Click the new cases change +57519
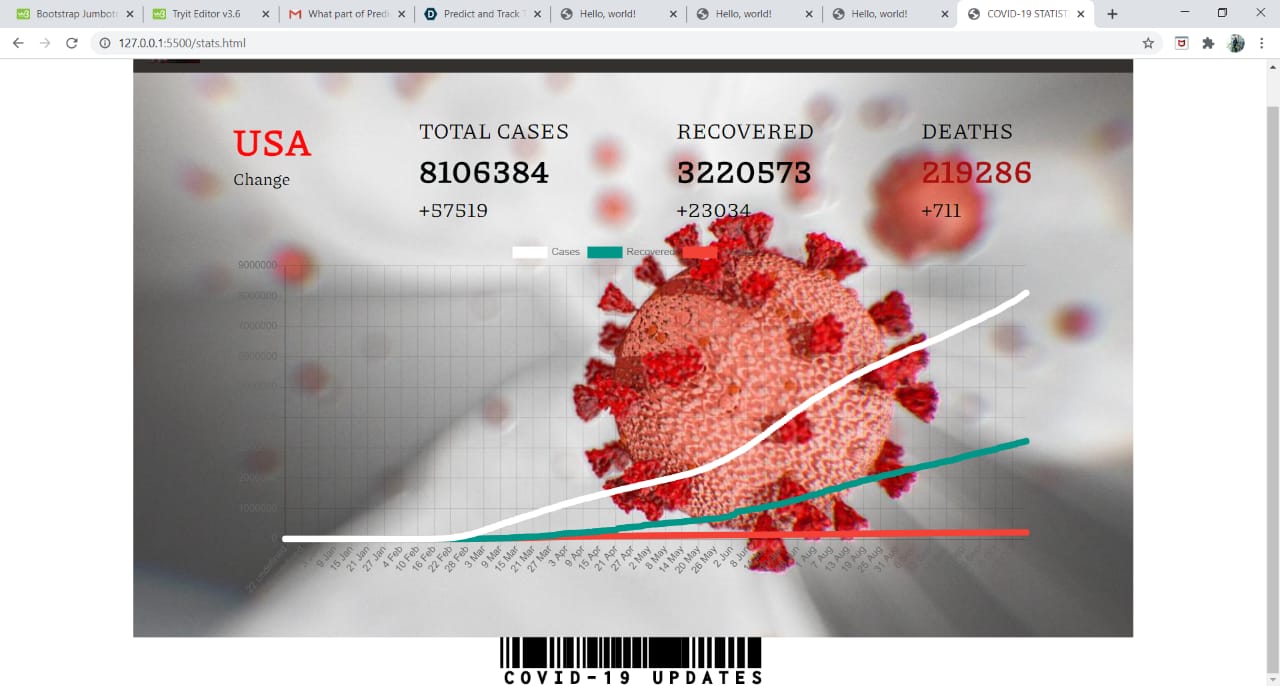The width and height of the screenshot is (1280, 686). click(x=453, y=211)
